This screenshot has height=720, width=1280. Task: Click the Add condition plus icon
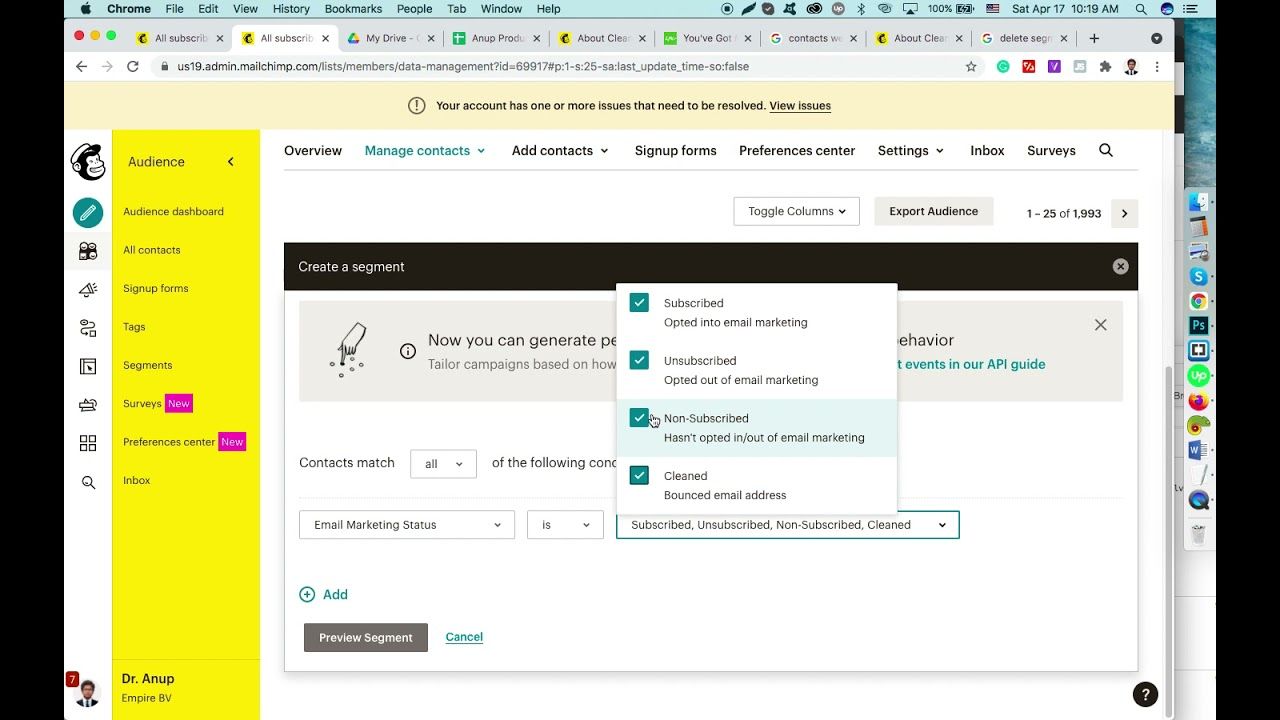click(307, 594)
